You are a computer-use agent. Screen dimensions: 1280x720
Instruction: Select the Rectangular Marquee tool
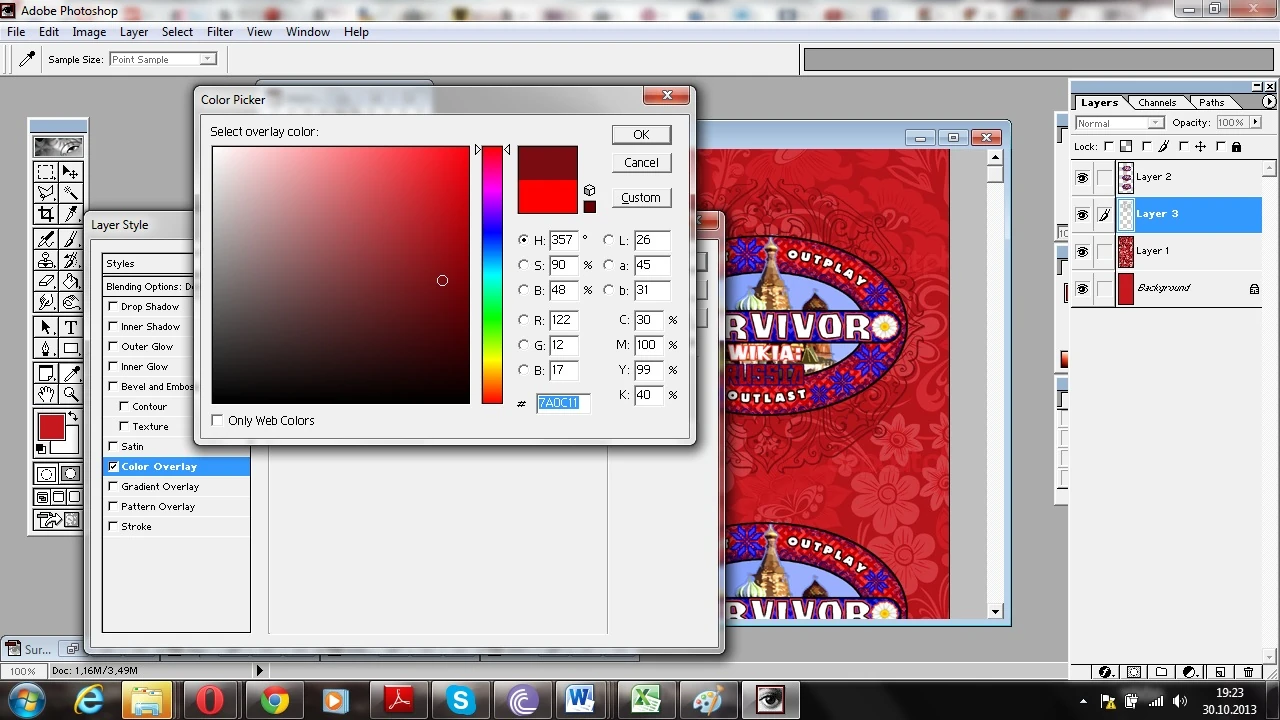pyautogui.click(x=46, y=173)
